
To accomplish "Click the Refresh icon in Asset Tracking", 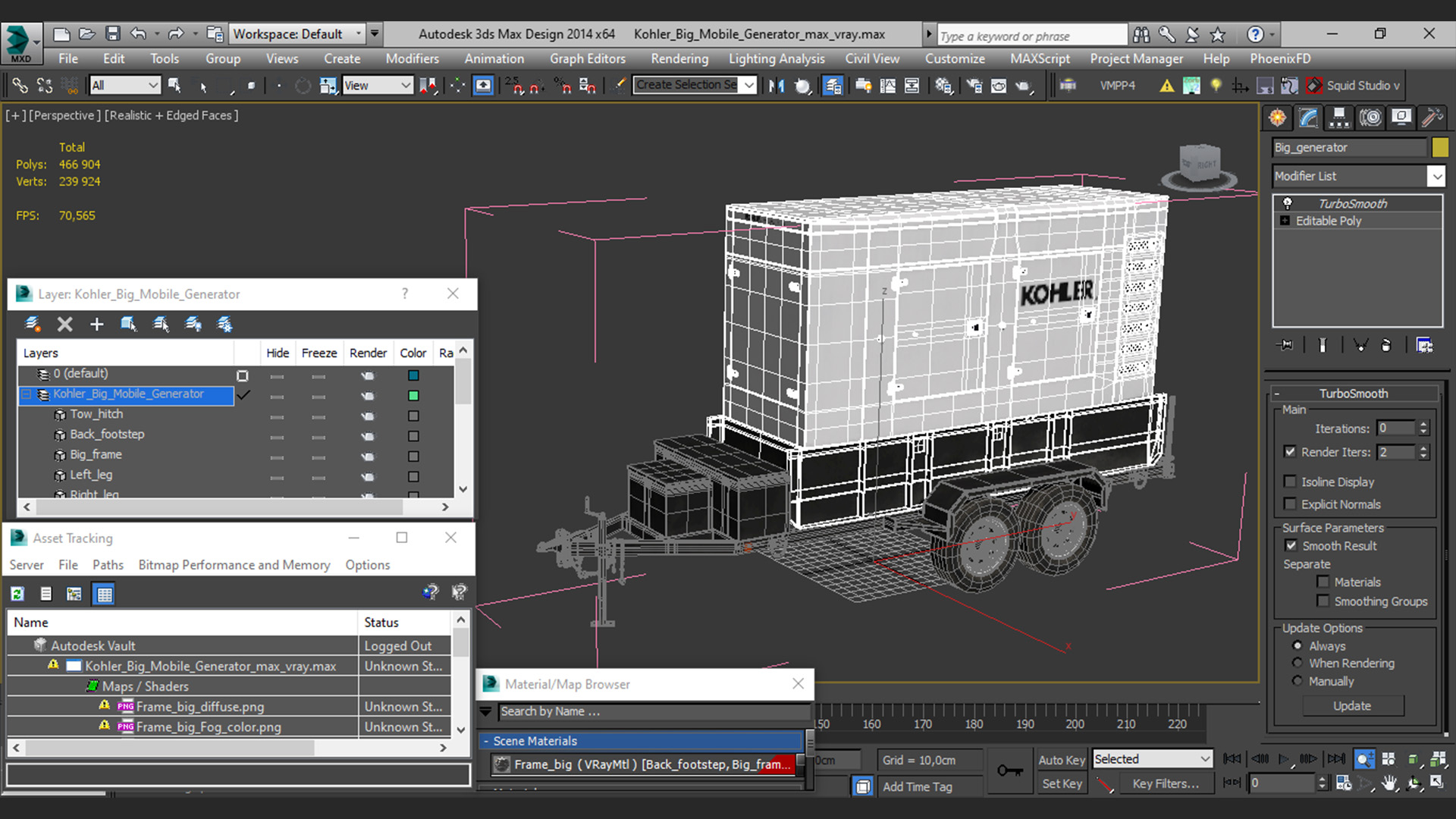I will (17, 594).
